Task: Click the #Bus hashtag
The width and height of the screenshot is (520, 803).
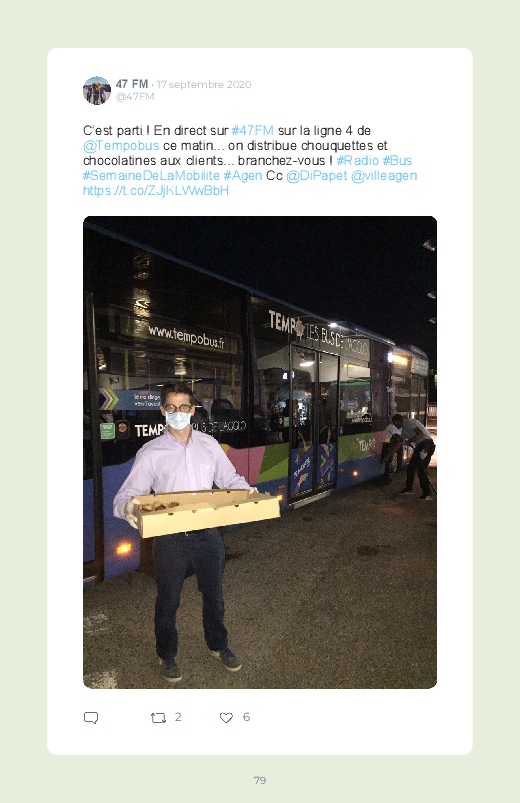Action: [398, 160]
